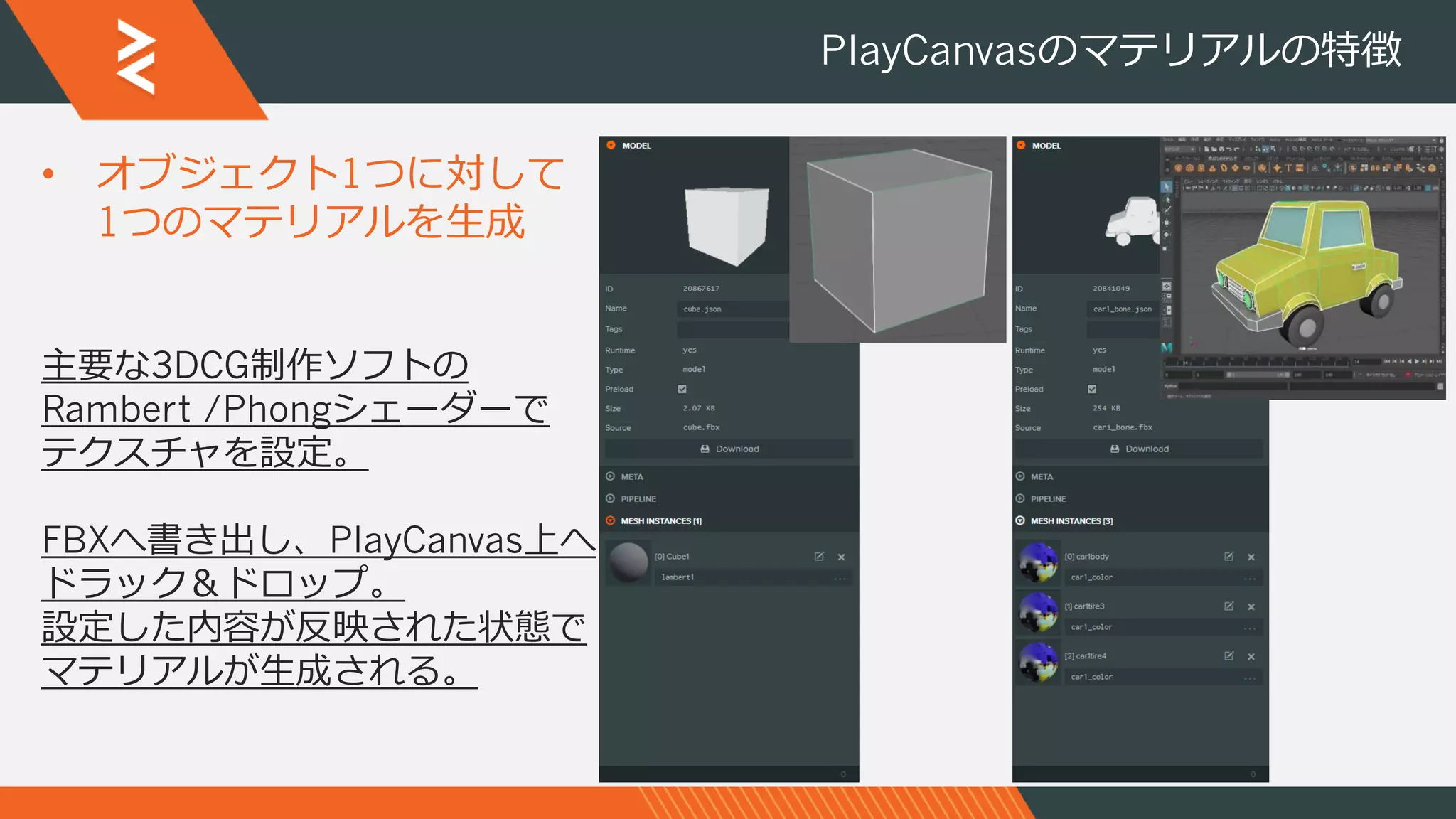
Task: Click the Size value 254 KB
Action: [1106, 408]
